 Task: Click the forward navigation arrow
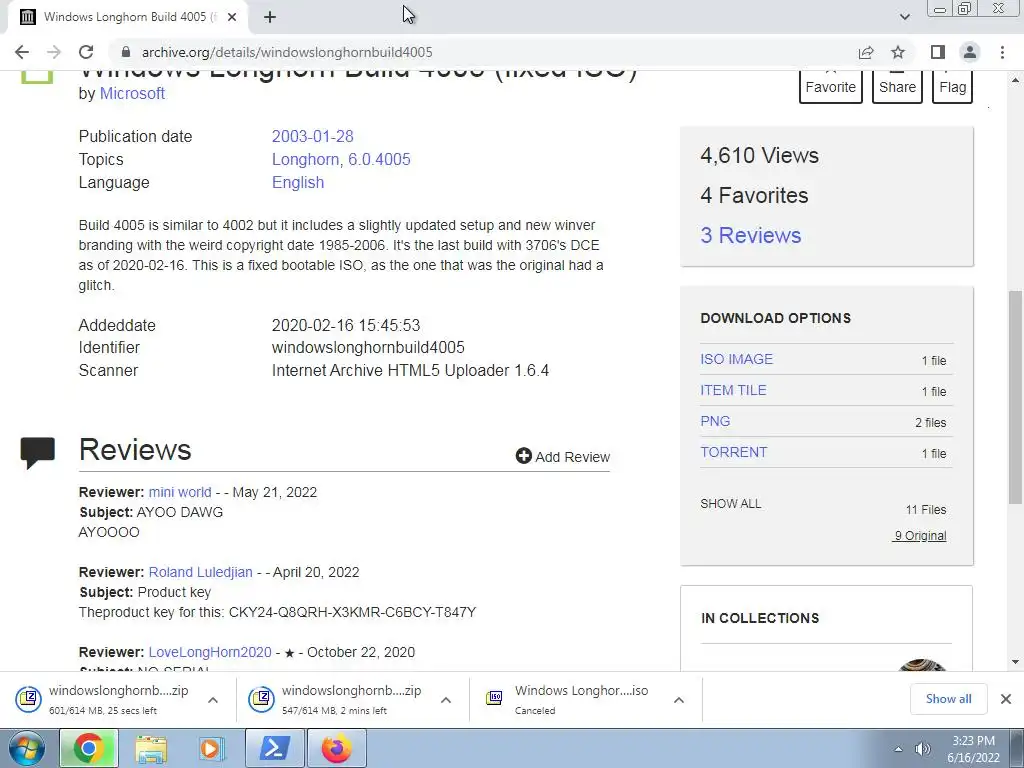tap(54, 52)
